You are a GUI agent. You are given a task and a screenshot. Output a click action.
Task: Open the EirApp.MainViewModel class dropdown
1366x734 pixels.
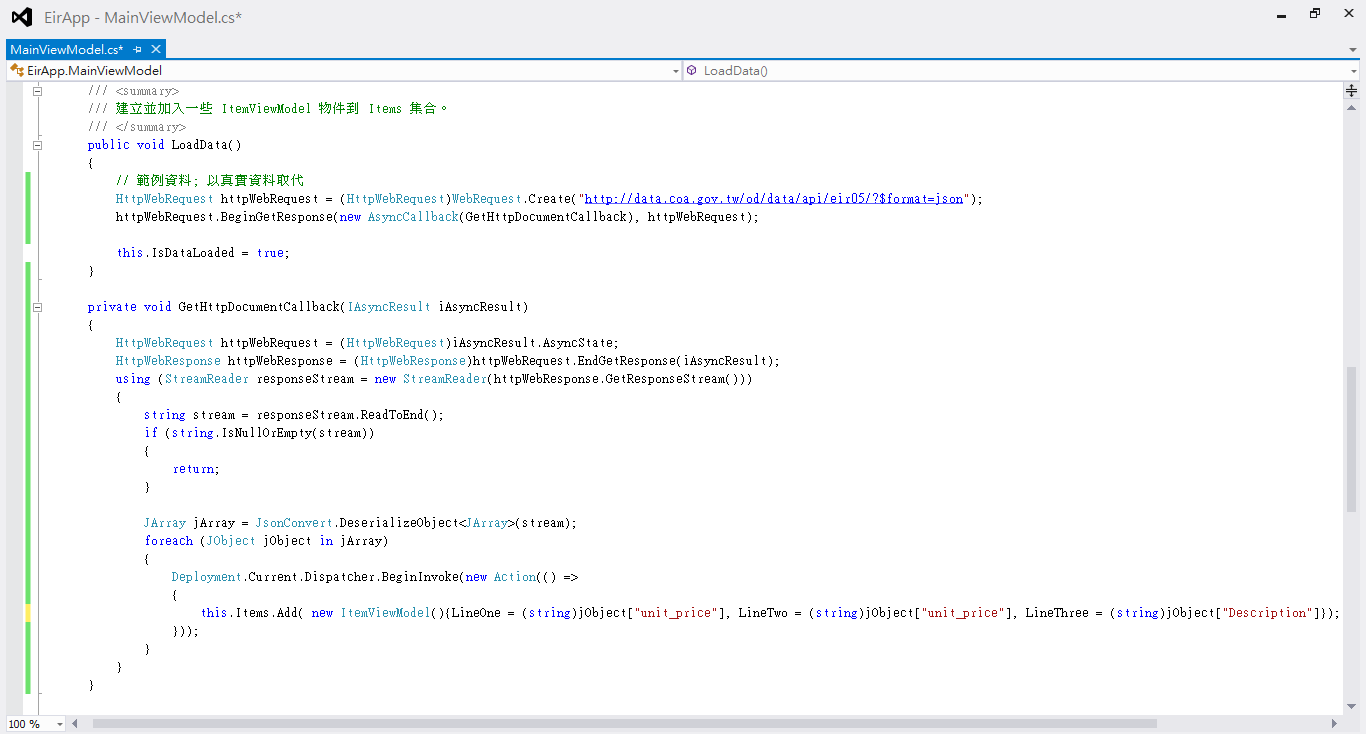[675, 71]
